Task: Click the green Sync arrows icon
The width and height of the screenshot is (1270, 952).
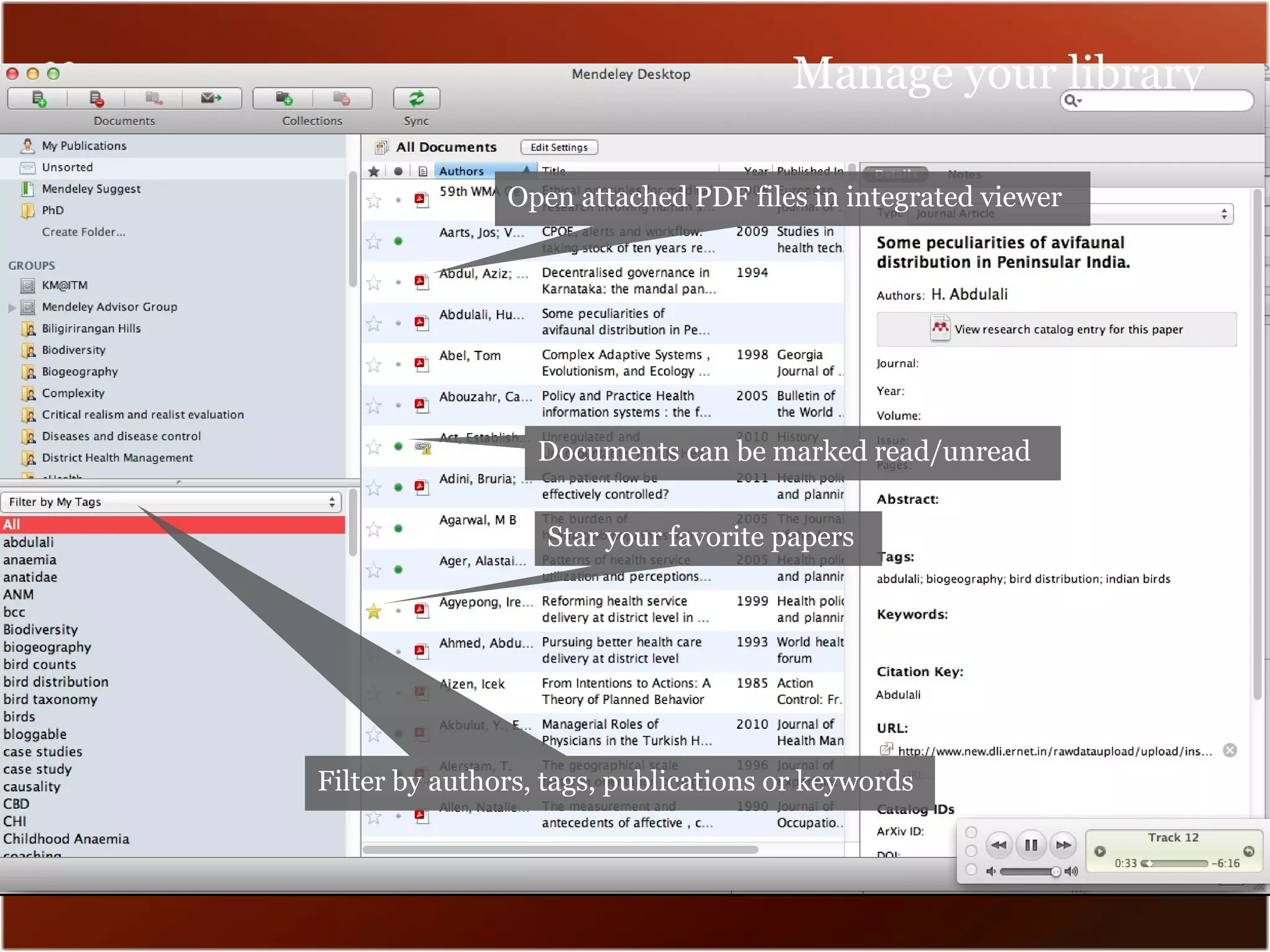Action: (416, 98)
